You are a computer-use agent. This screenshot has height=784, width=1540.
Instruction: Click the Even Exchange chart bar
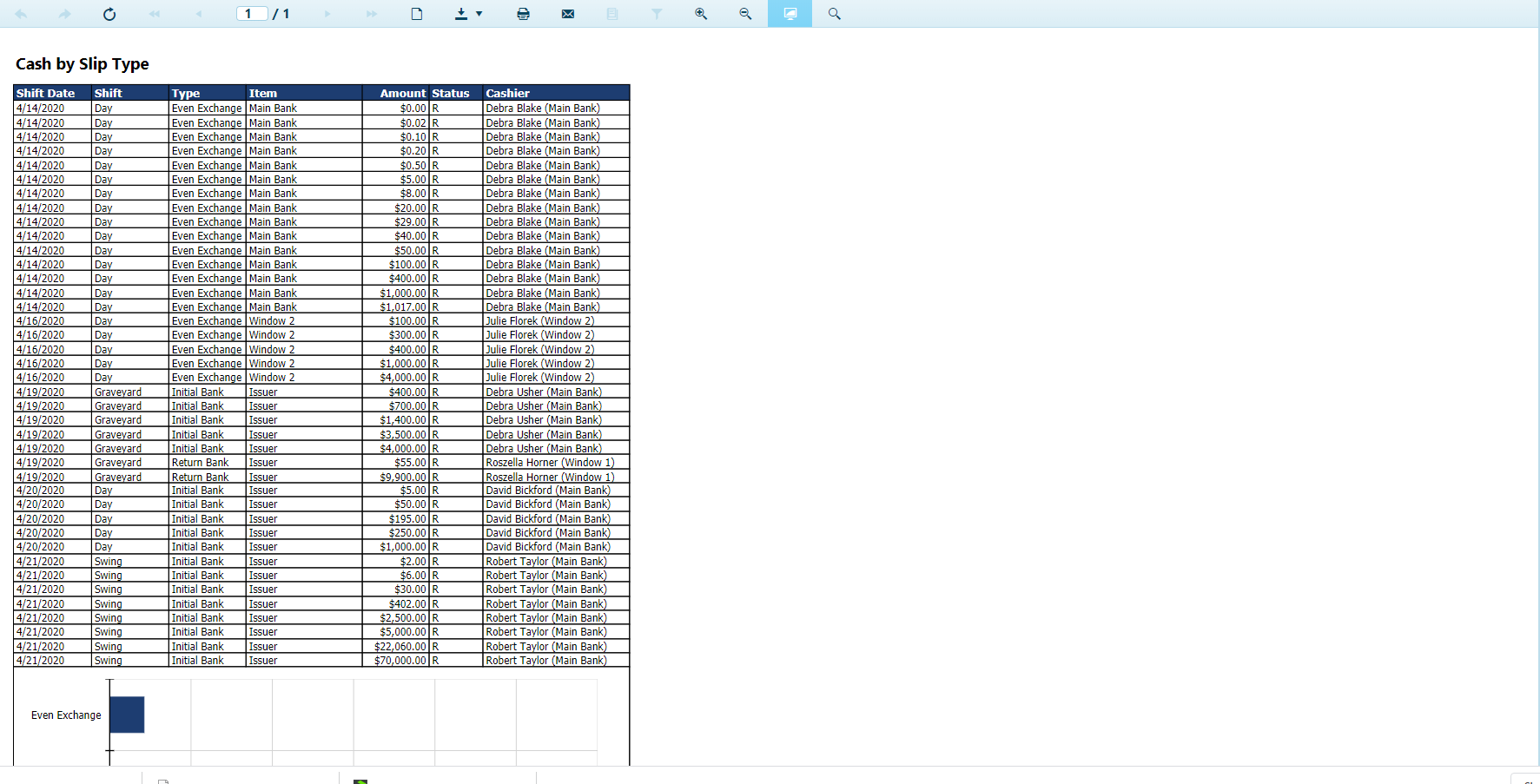127,715
